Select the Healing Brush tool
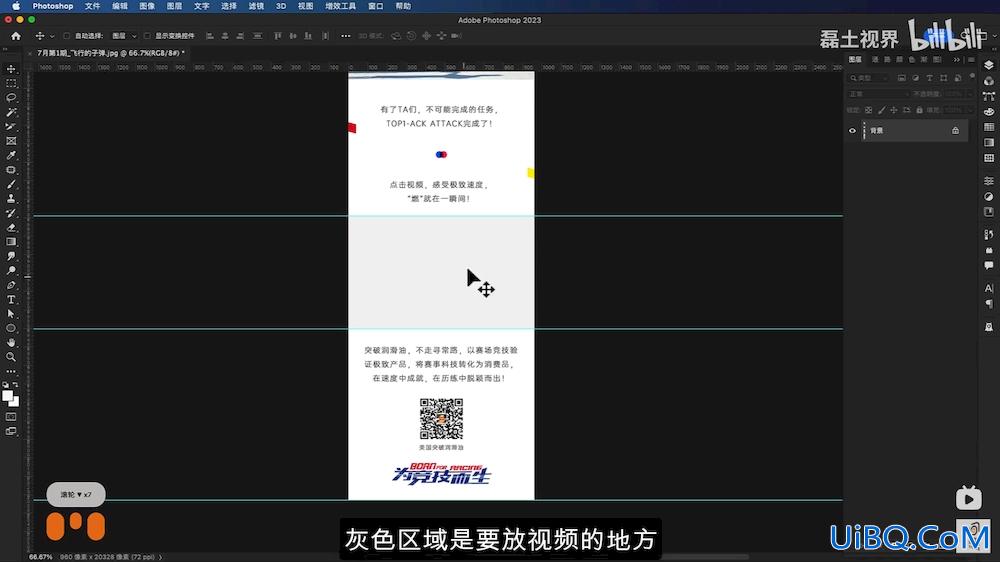 tap(11, 170)
